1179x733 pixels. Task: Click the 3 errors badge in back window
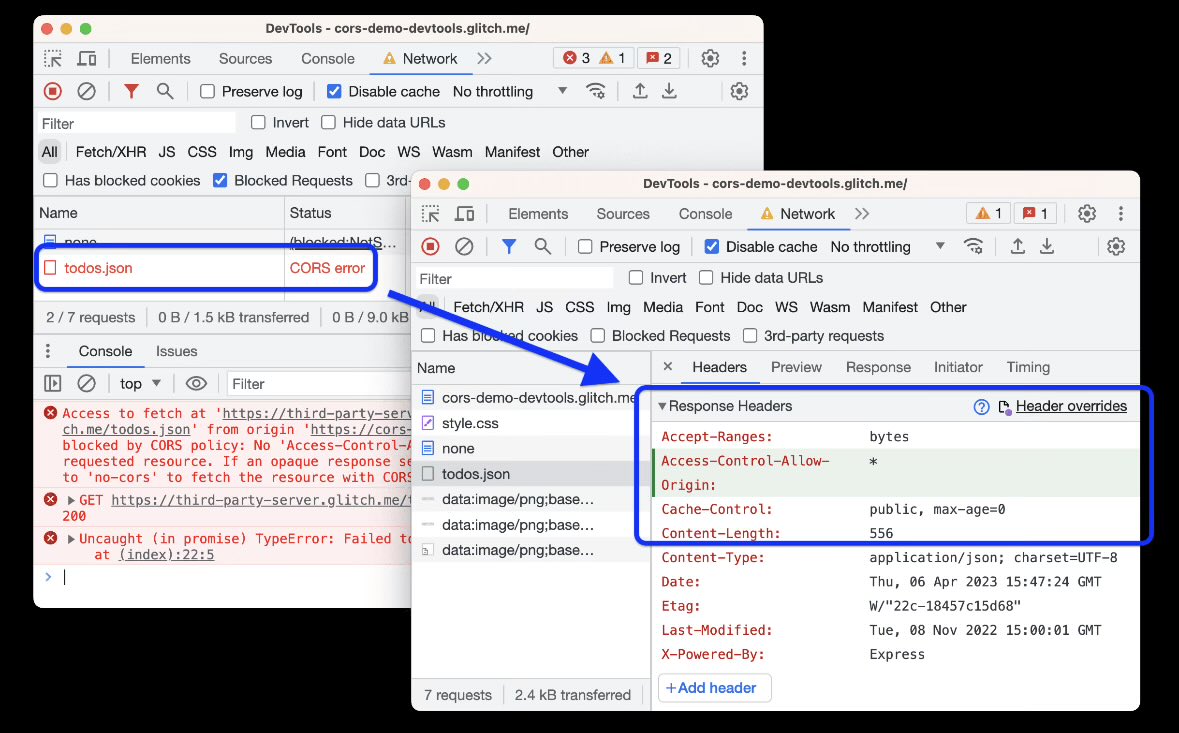point(576,59)
